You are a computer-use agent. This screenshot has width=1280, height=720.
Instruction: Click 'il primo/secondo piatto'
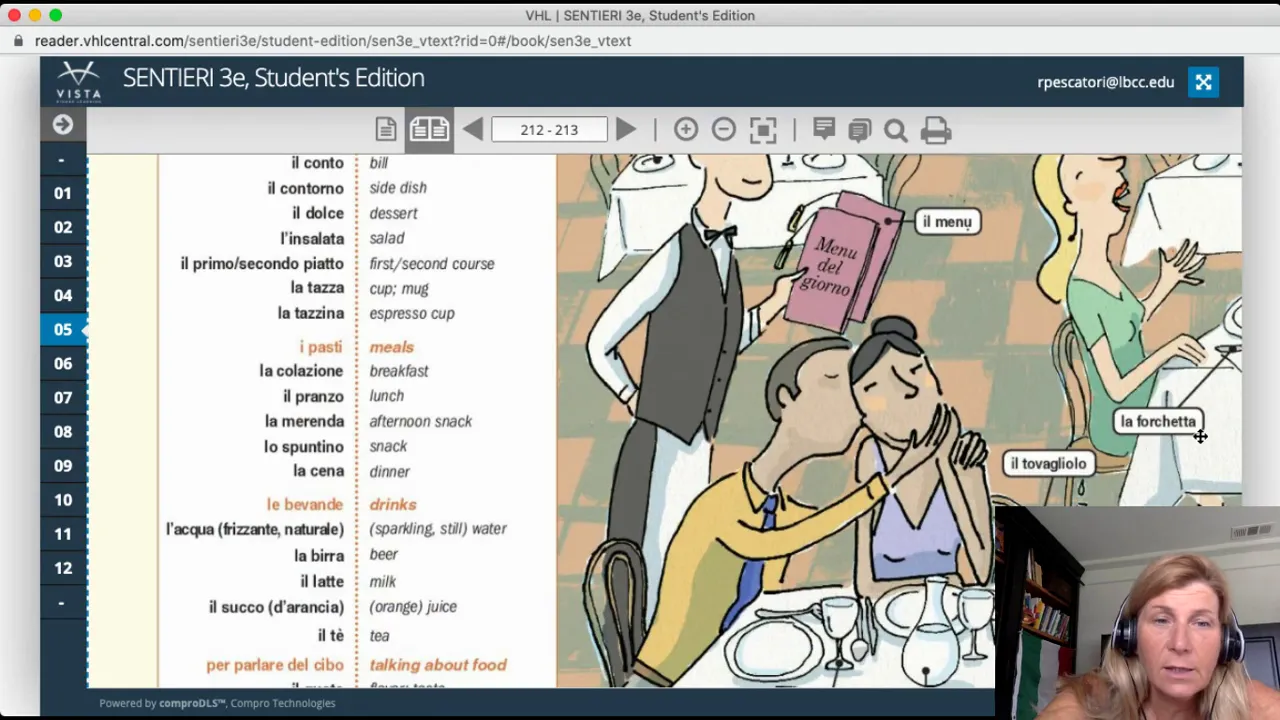click(262, 263)
